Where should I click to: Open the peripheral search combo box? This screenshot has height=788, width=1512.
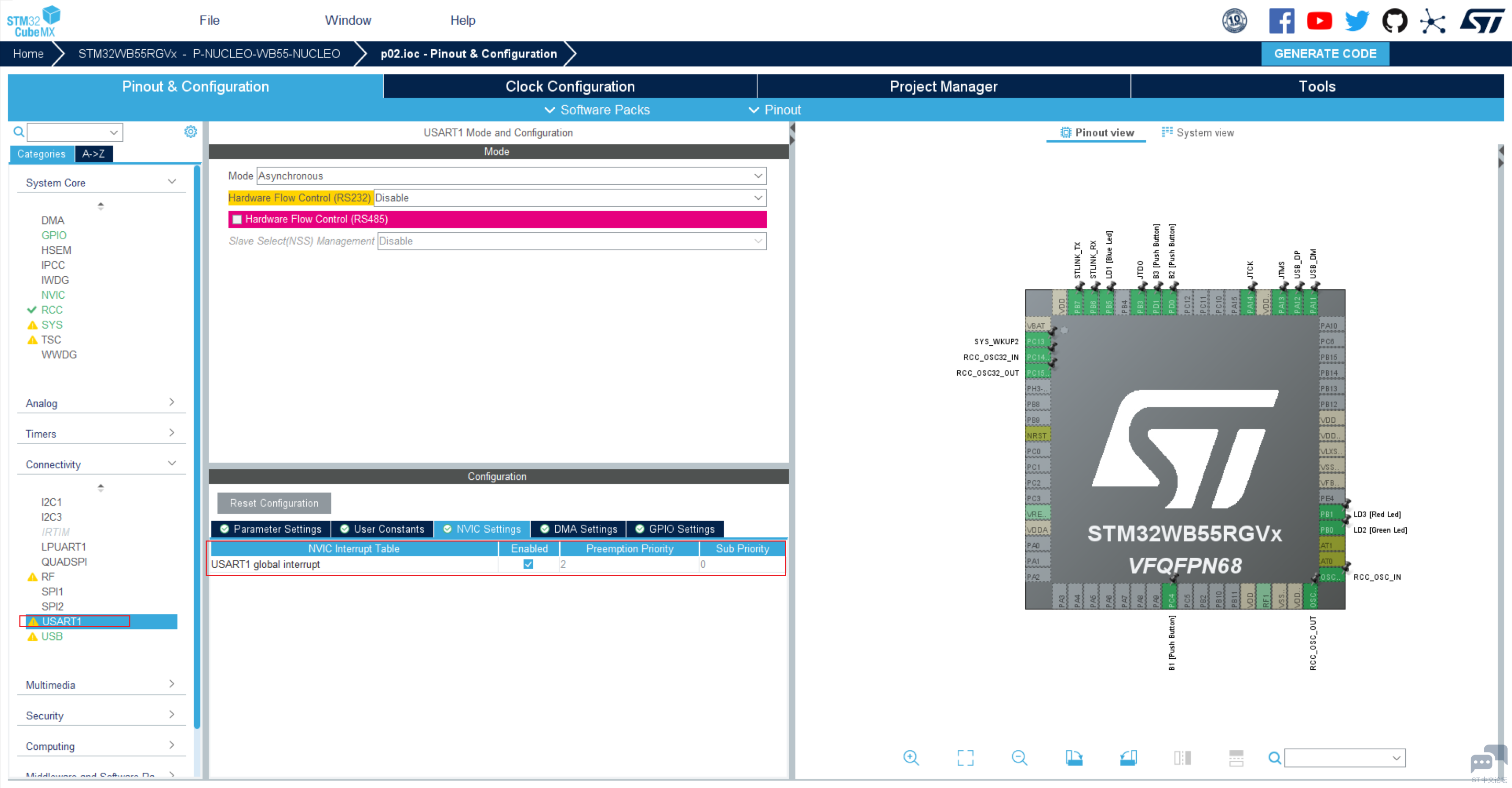coord(74,132)
